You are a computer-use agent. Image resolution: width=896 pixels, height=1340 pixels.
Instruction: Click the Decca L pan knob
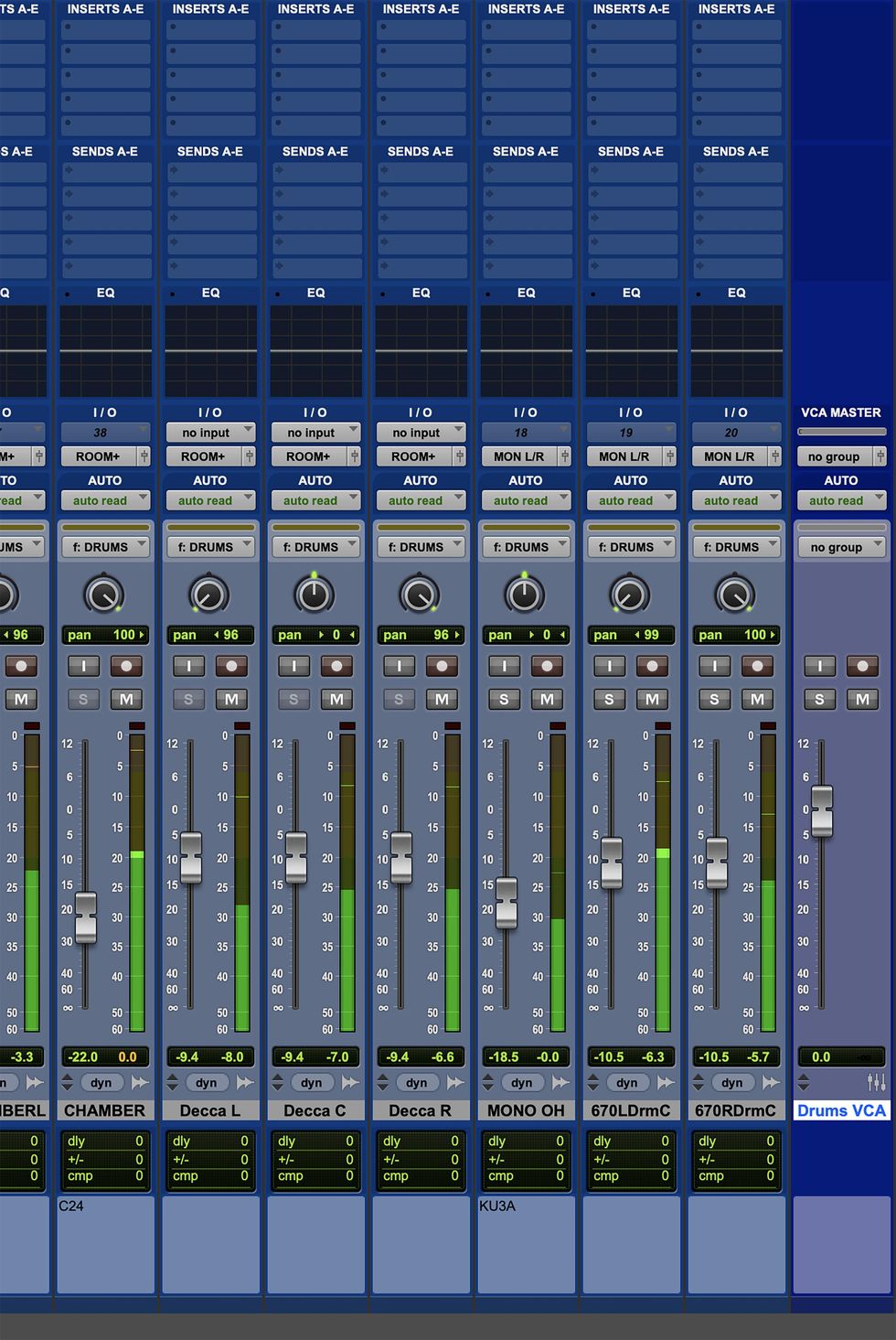[x=209, y=595]
